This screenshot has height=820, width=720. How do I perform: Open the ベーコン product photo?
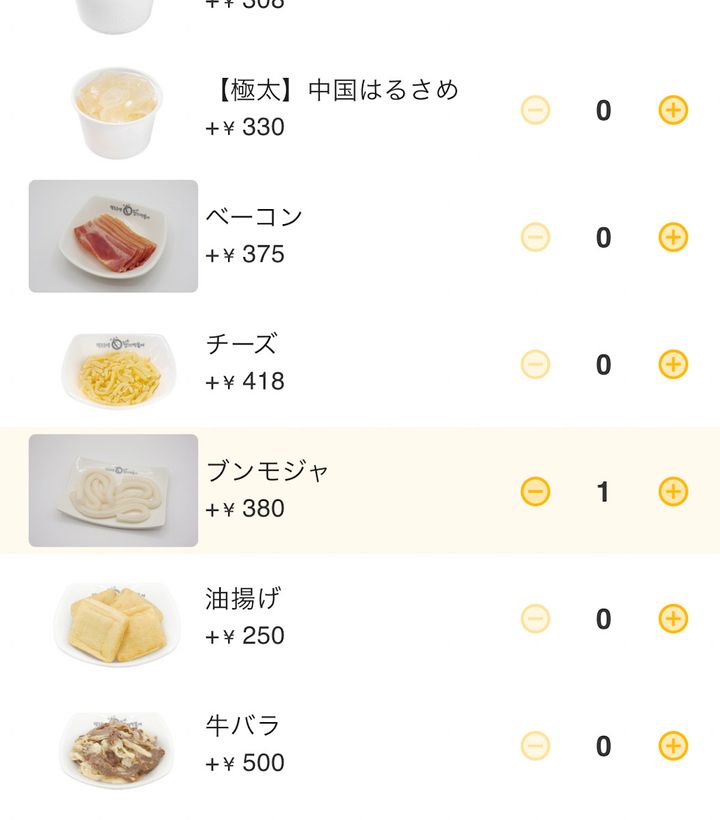(113, 237)
